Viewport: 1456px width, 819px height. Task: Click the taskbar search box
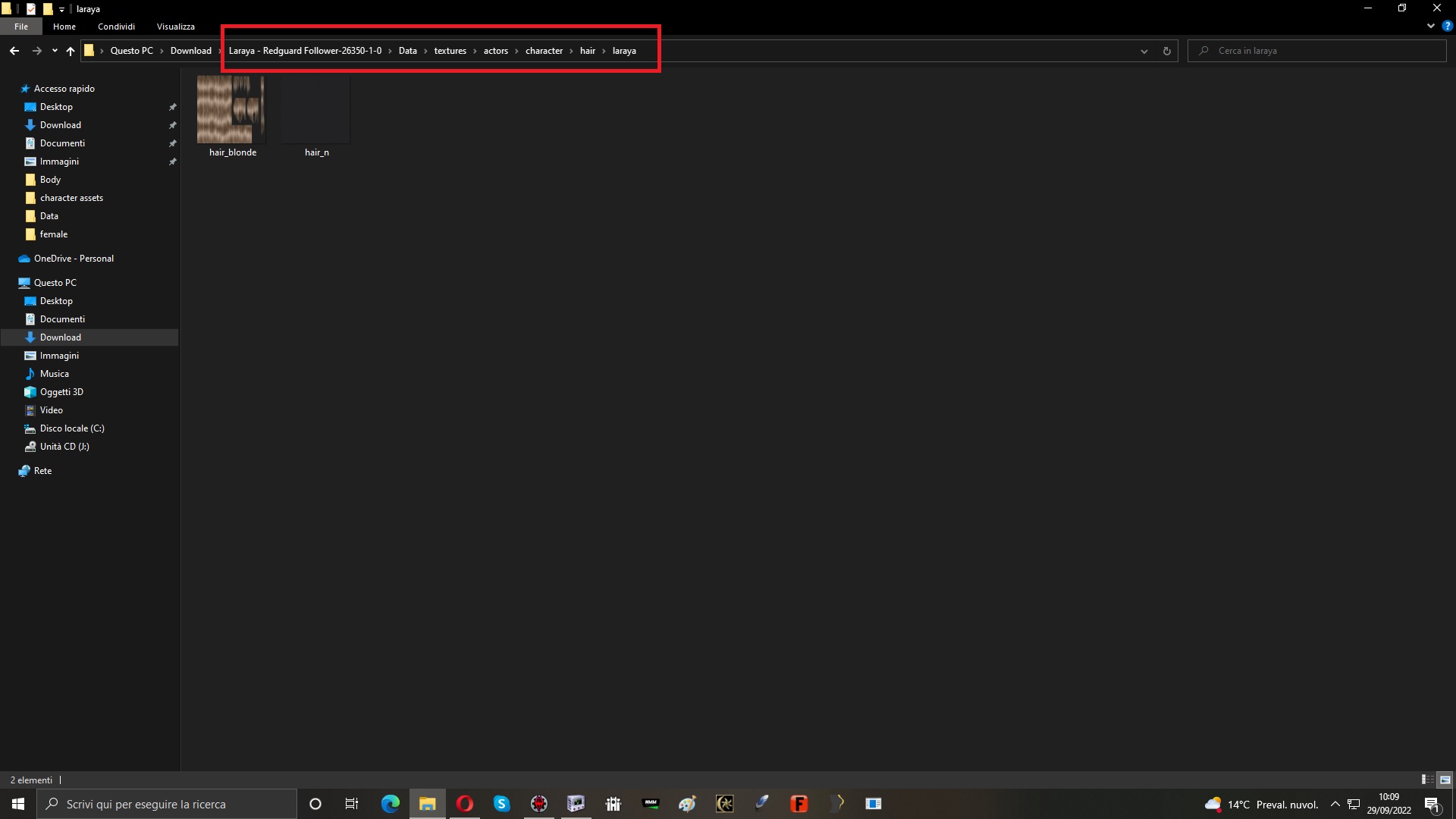click(x=167, y=804)
